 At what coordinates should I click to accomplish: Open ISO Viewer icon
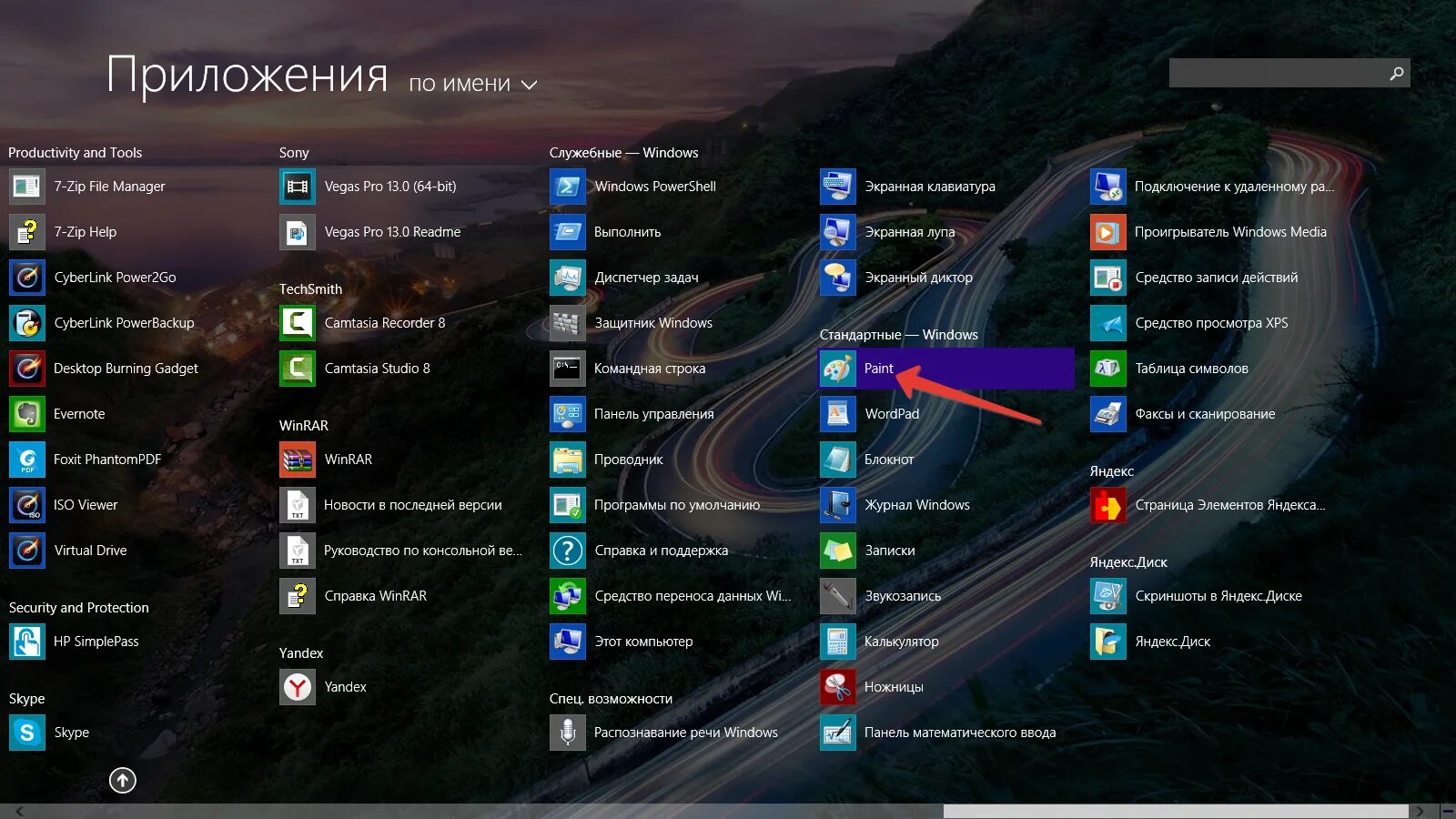[27, 505]
